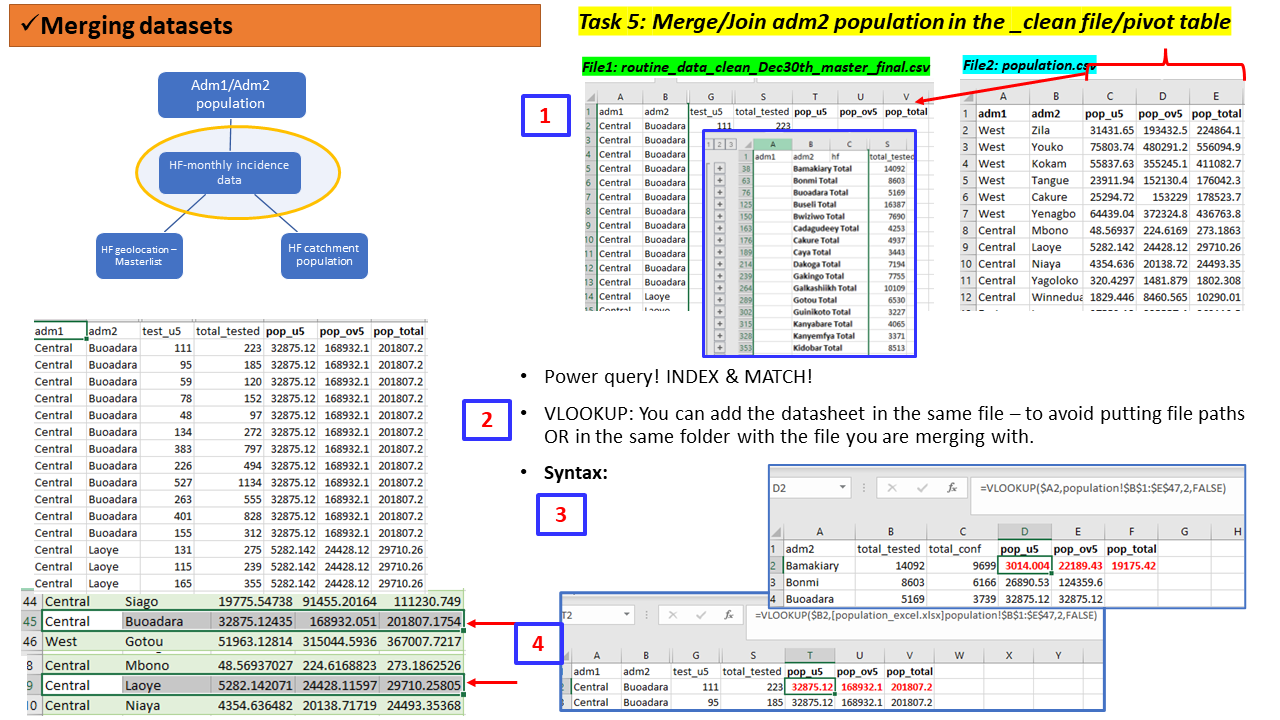Click the HF geolocation – Masterlist box
This screenshot has height=720, width=1280.
click(138, 254)
